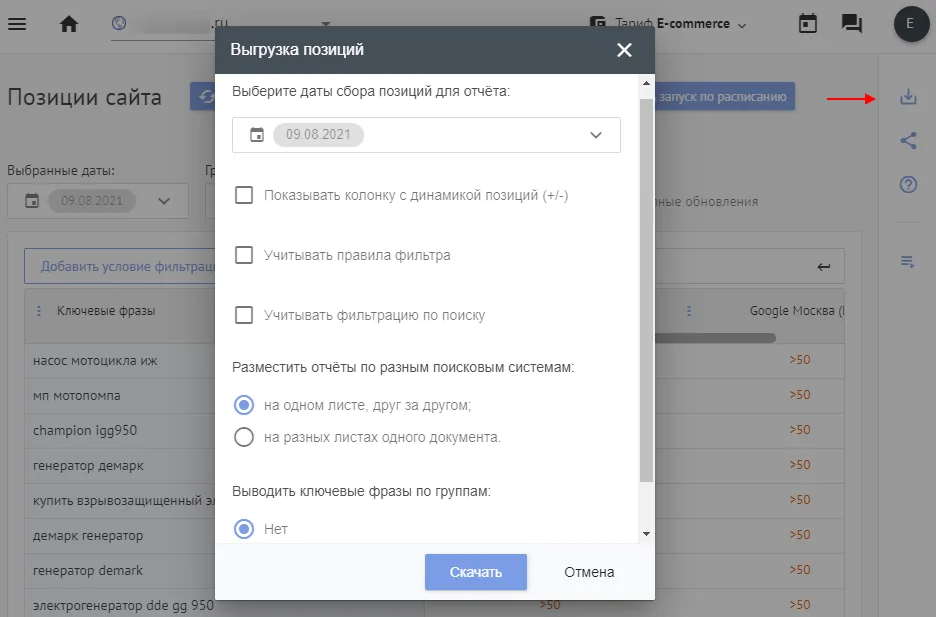The height and width of the screenshot is (617, 936).
Task: Click the запуск по расписанию button
Action: [724, 97]
